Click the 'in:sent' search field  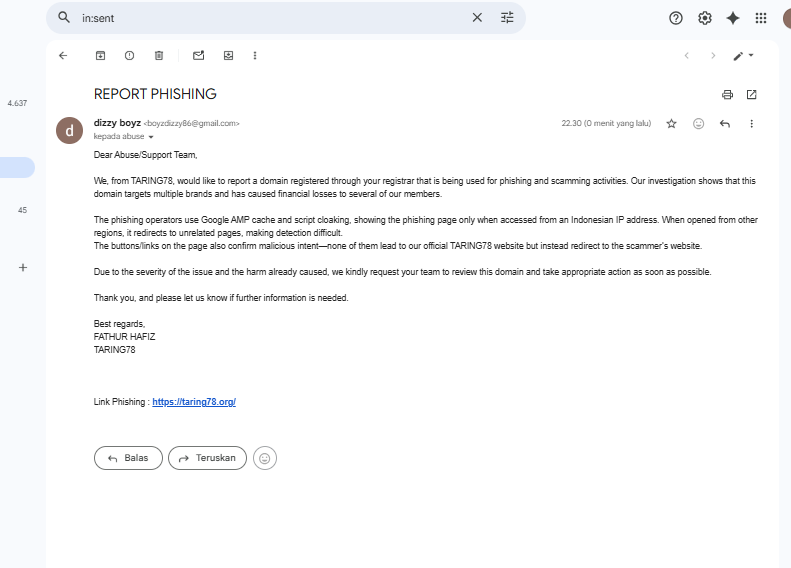pyautogui.click(x=270, y=18)
